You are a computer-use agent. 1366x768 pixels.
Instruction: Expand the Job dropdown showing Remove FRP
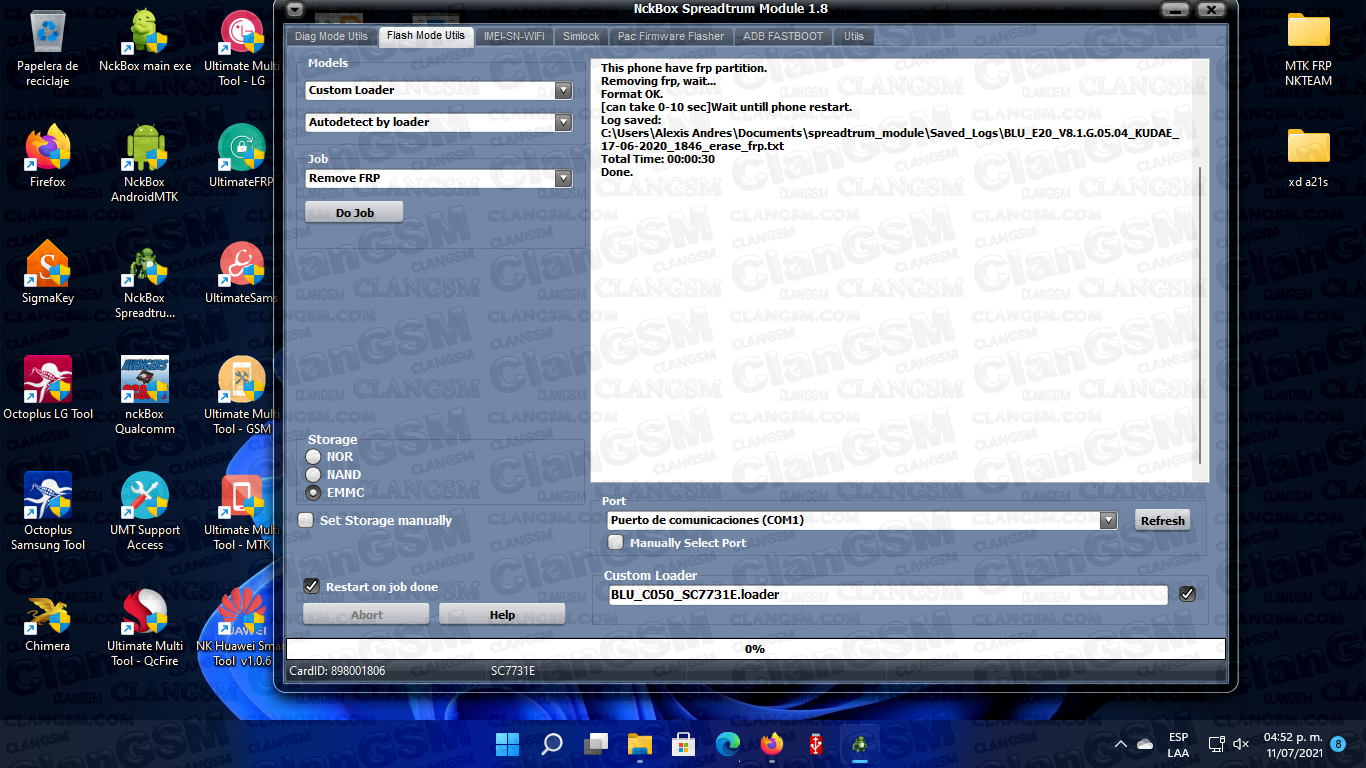[x=563, y=177]
